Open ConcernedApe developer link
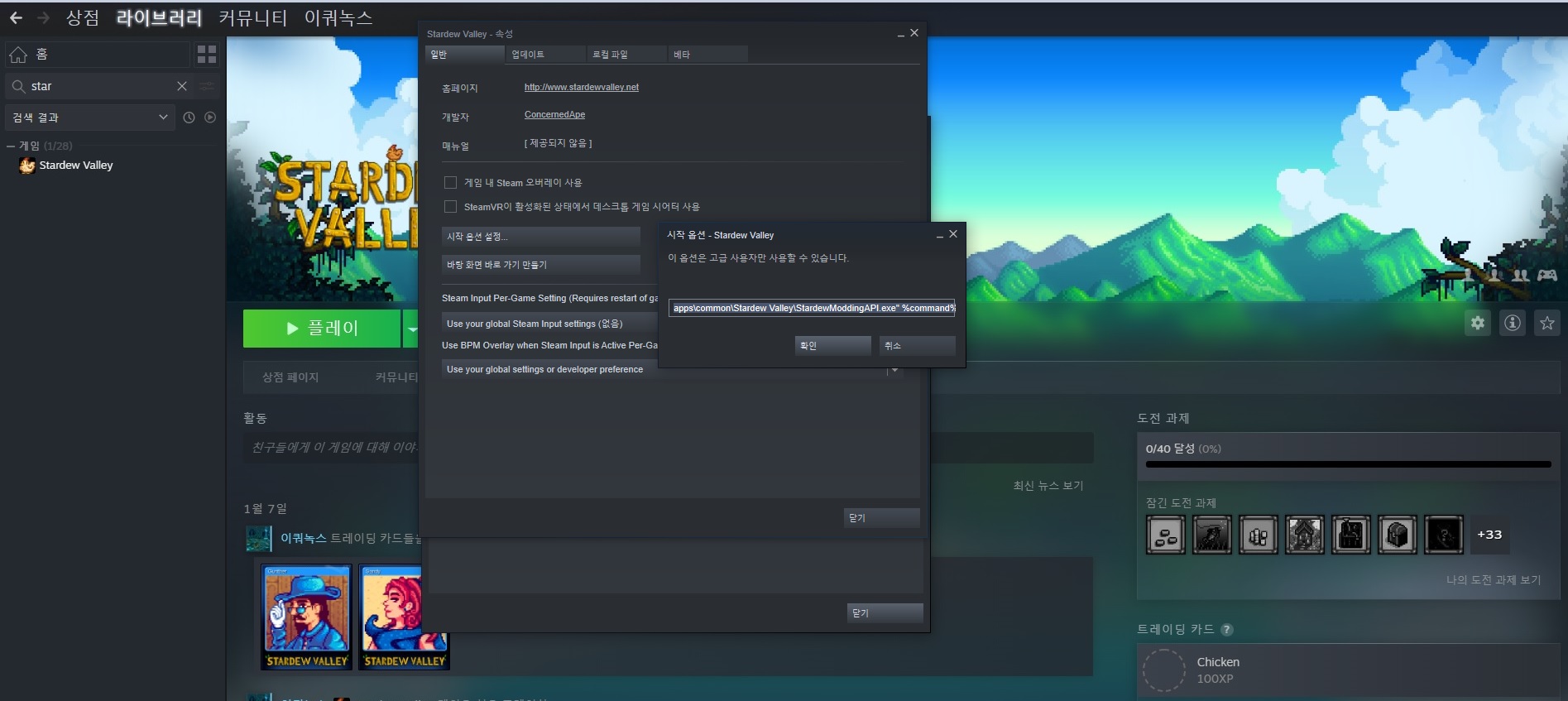1568x701 pixels. tap(554, 114)
